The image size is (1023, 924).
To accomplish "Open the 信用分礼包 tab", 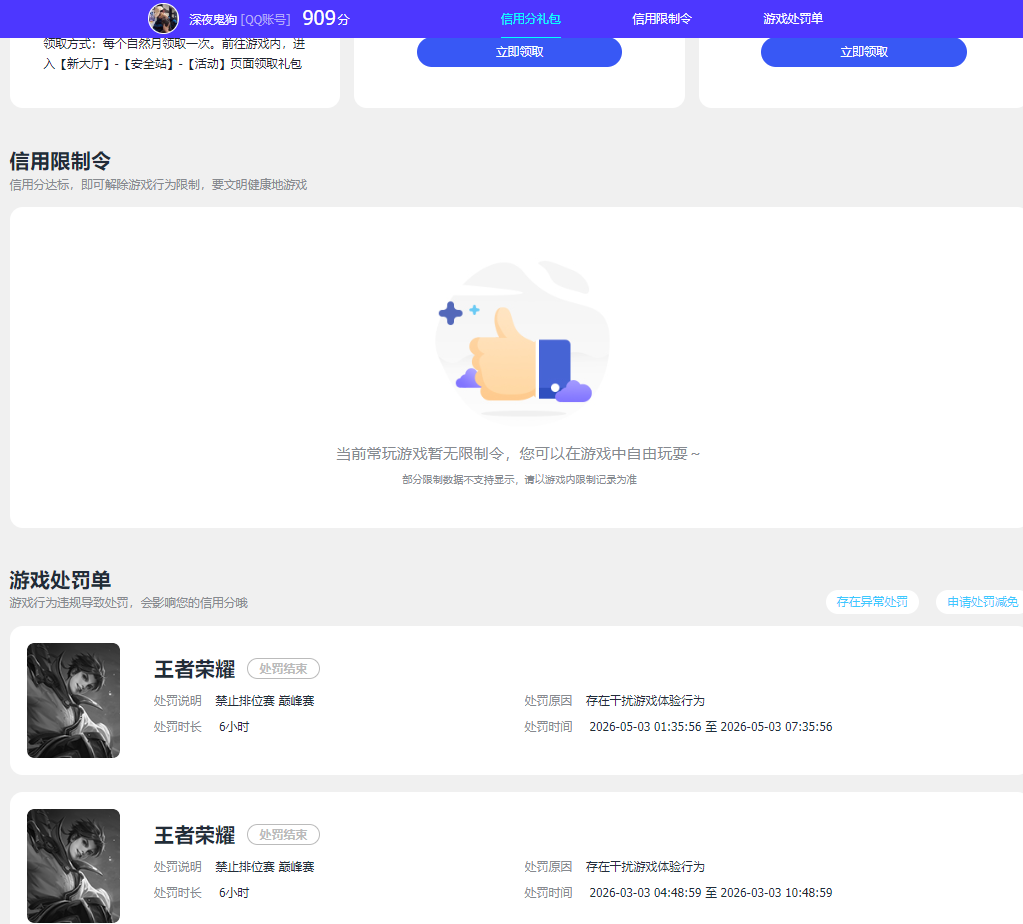I will (530, 19).
